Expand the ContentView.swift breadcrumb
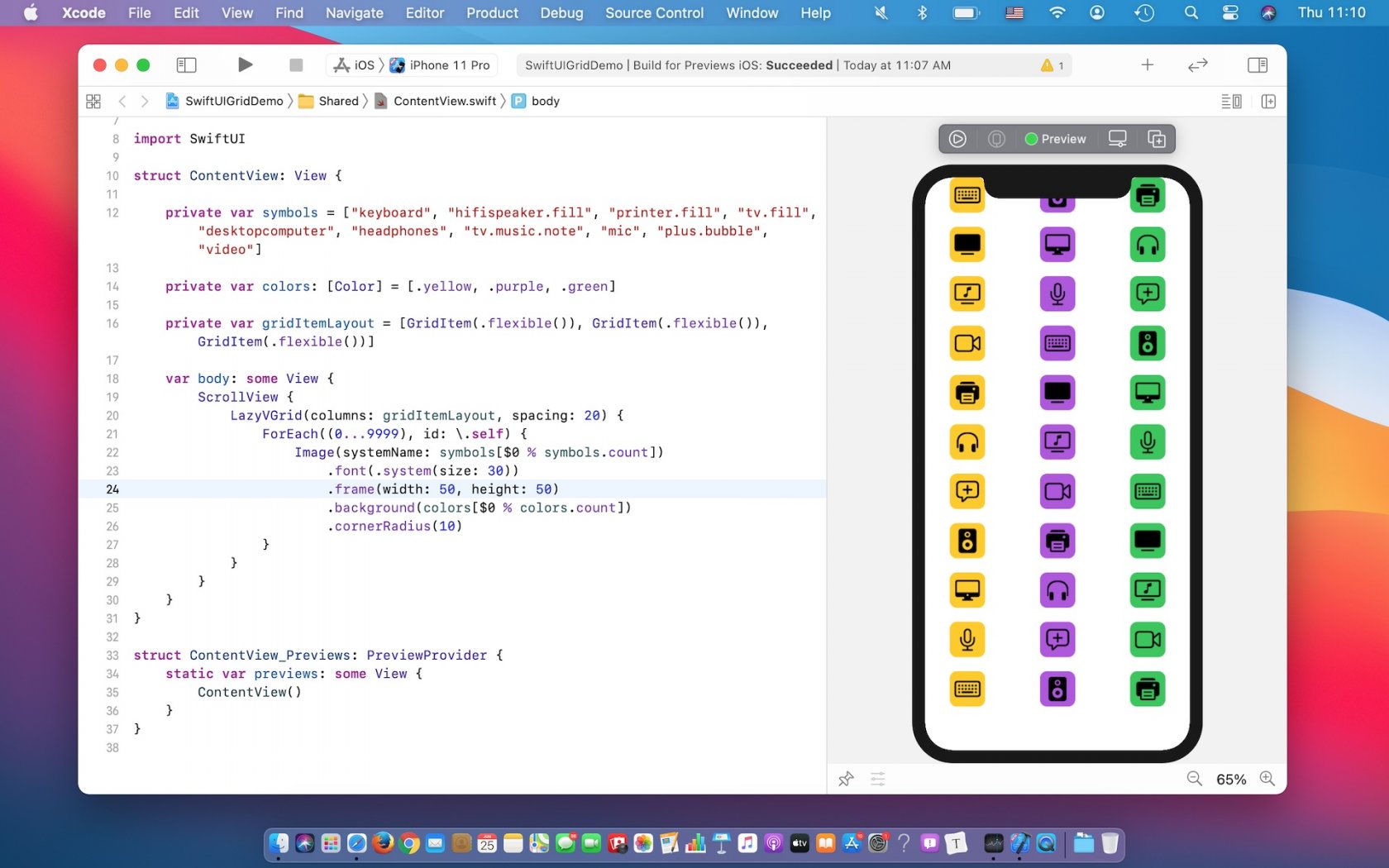The width and height of the screenshot is (1389, 868). tap(444, 101)
